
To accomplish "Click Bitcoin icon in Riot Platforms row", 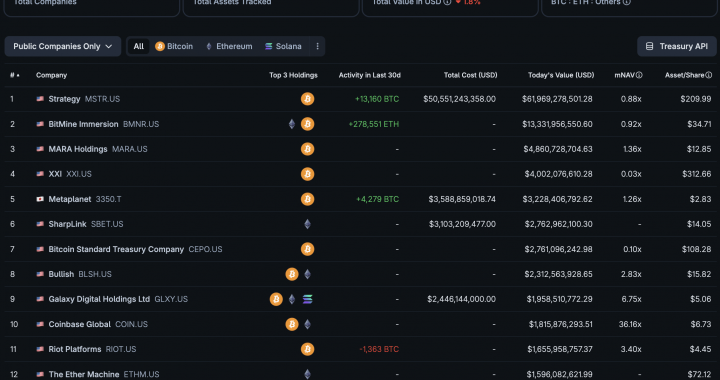I will pos(308,349).
